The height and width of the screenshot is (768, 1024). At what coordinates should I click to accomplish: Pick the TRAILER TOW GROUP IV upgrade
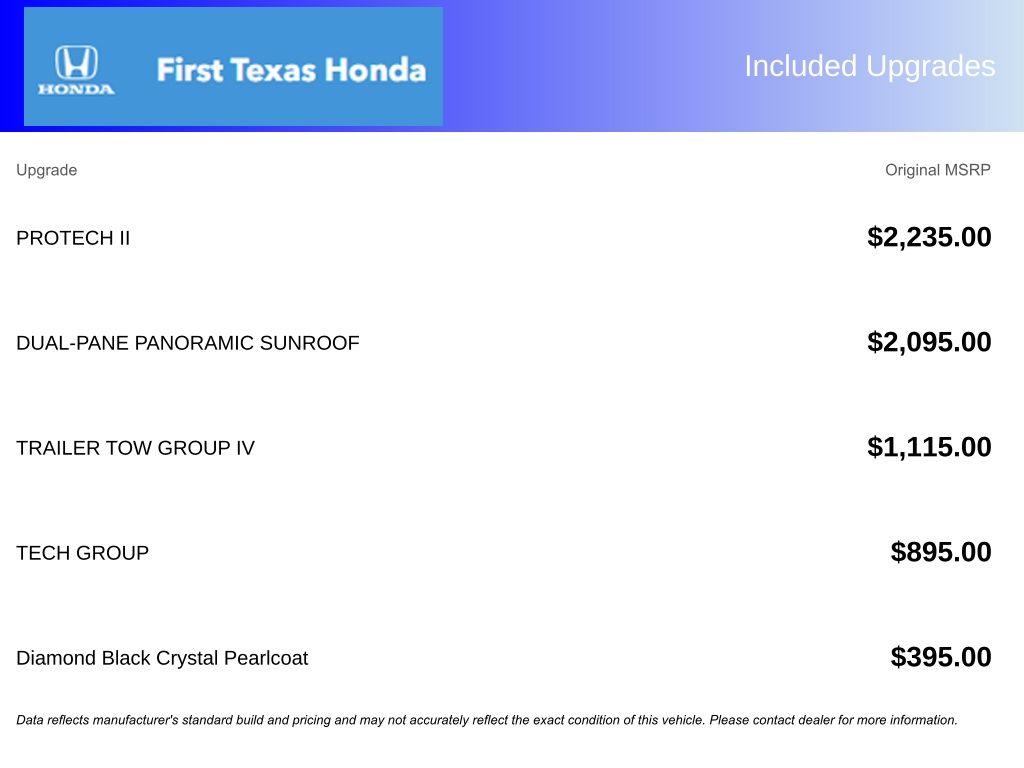pyautogui.click(x=135, y=448)
